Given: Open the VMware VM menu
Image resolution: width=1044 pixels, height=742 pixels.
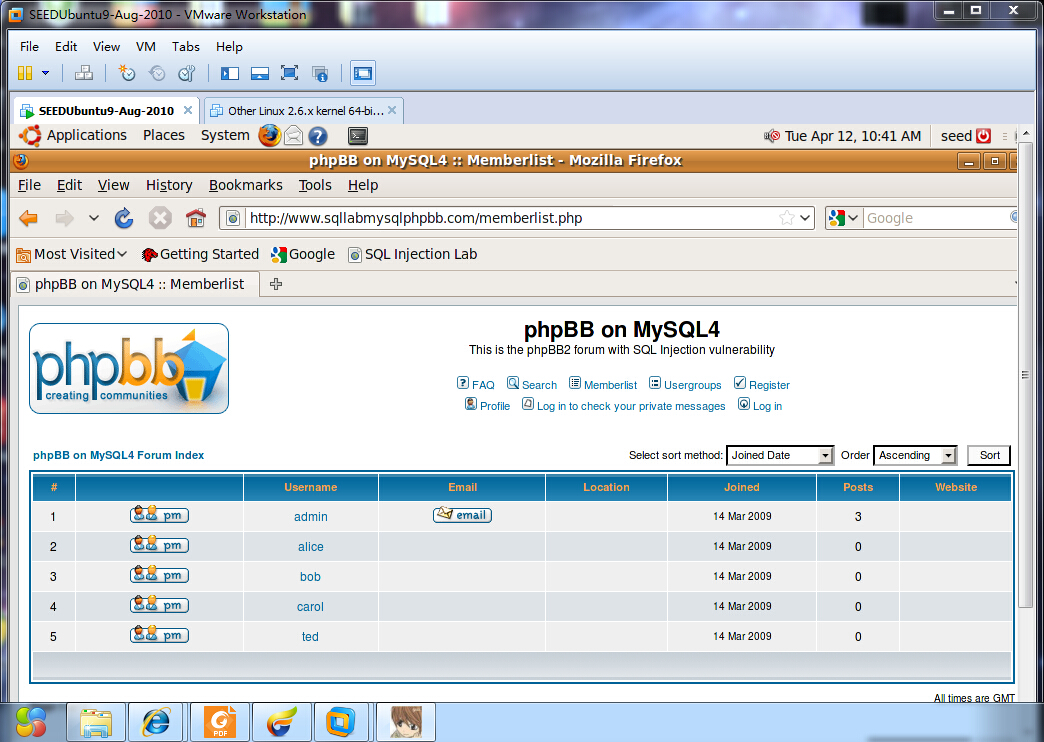Looking at the screenshot, I should pyautogui.click(x=146, y=47).
